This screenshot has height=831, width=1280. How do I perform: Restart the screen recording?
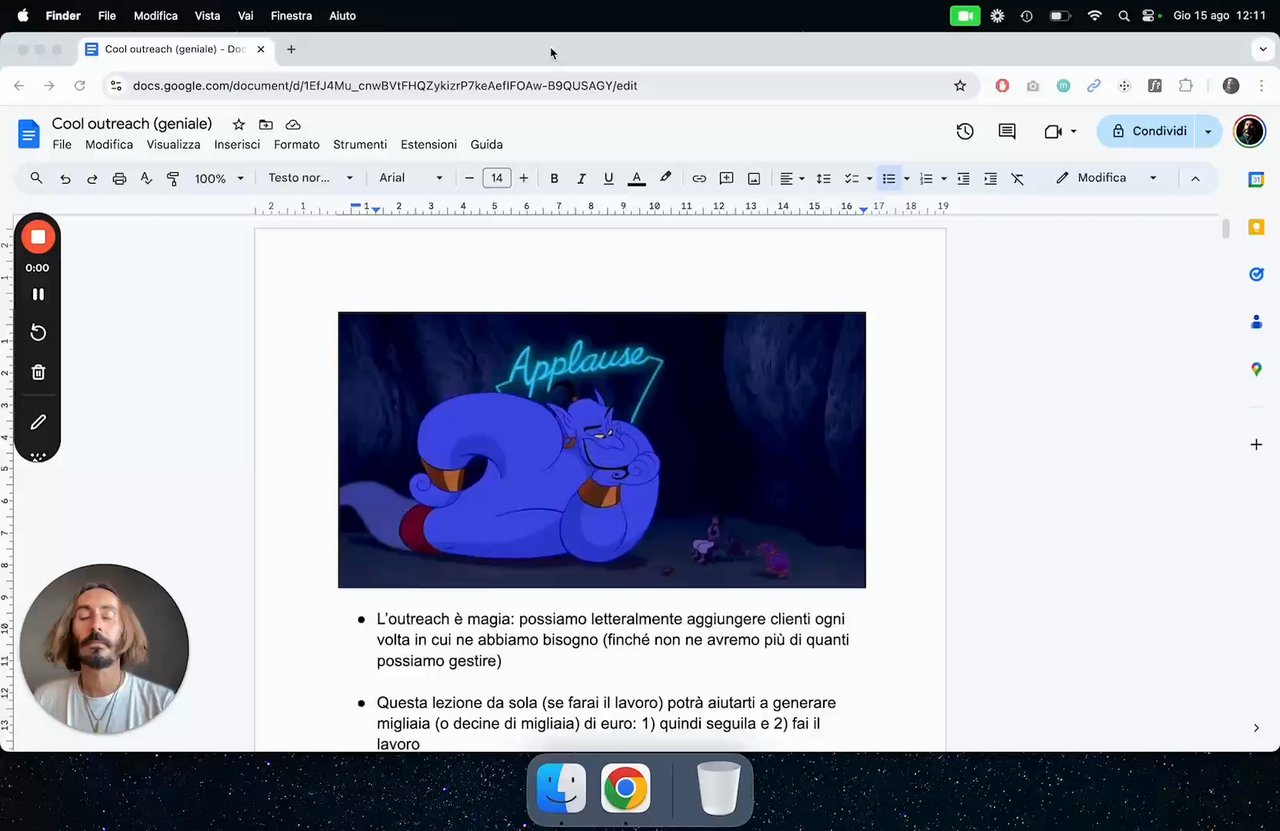point(38,332)
